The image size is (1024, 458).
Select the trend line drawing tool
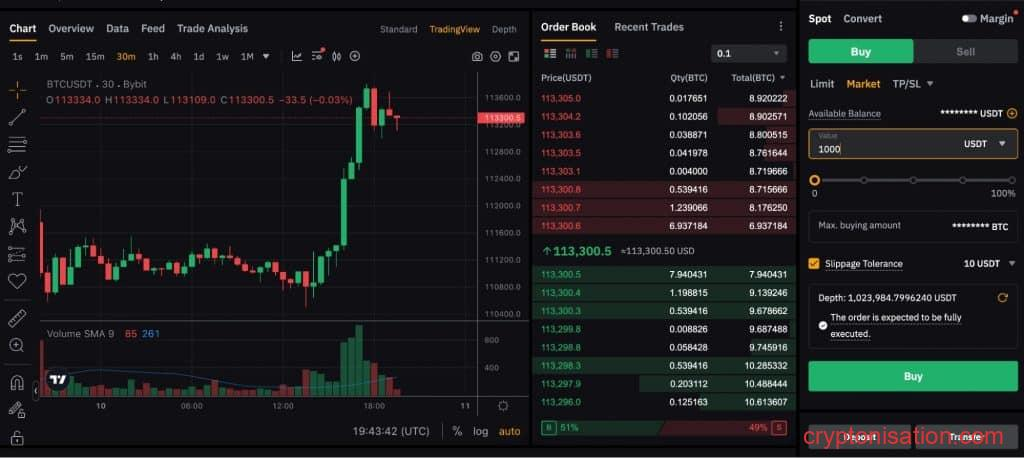tap(17, 117)
